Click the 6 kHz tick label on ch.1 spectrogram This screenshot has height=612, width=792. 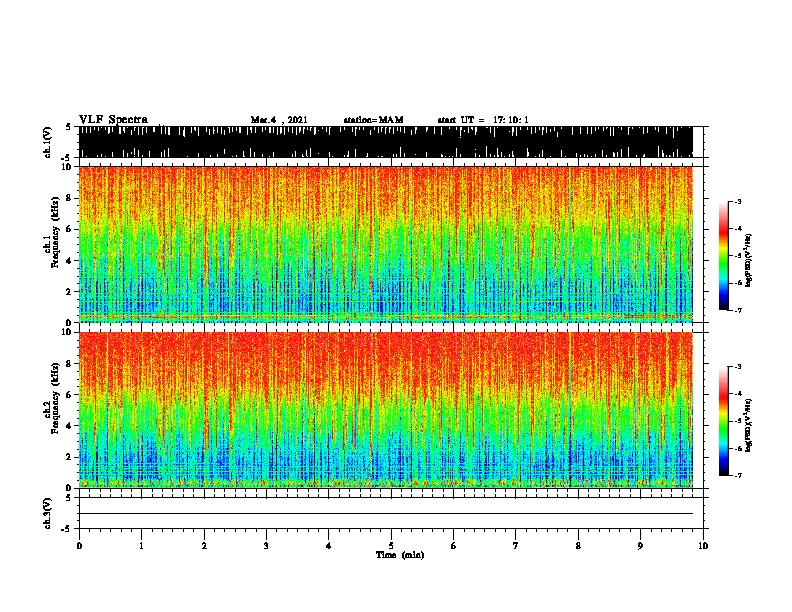coord(70,229)
